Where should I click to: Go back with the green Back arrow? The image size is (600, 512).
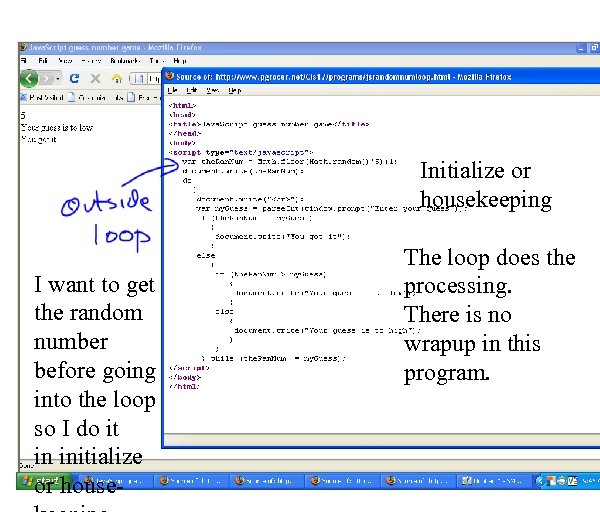(x=29, y=78)
